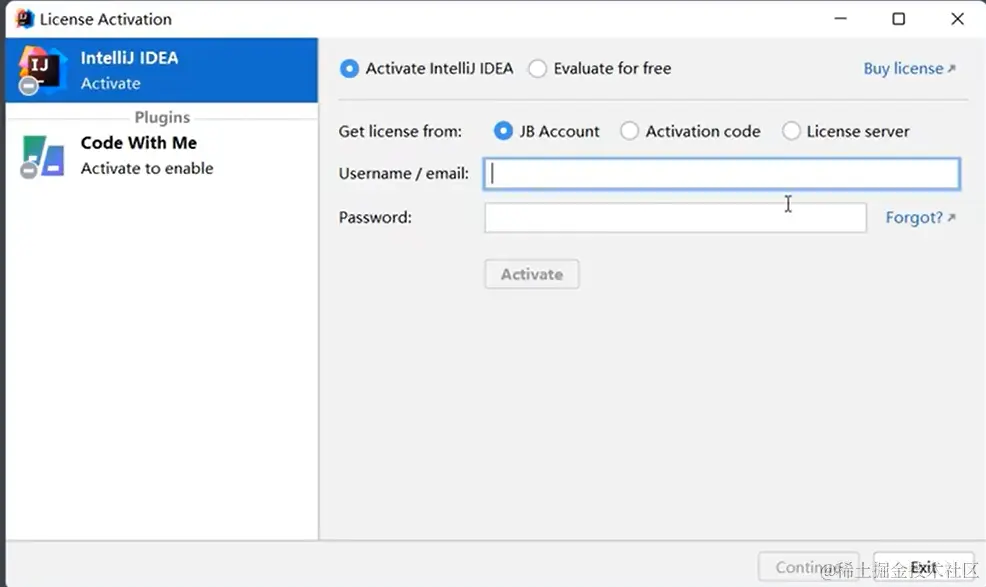Click the Code With Me plugin icon
The image size is (986, 587).
(x=43, y=156)
